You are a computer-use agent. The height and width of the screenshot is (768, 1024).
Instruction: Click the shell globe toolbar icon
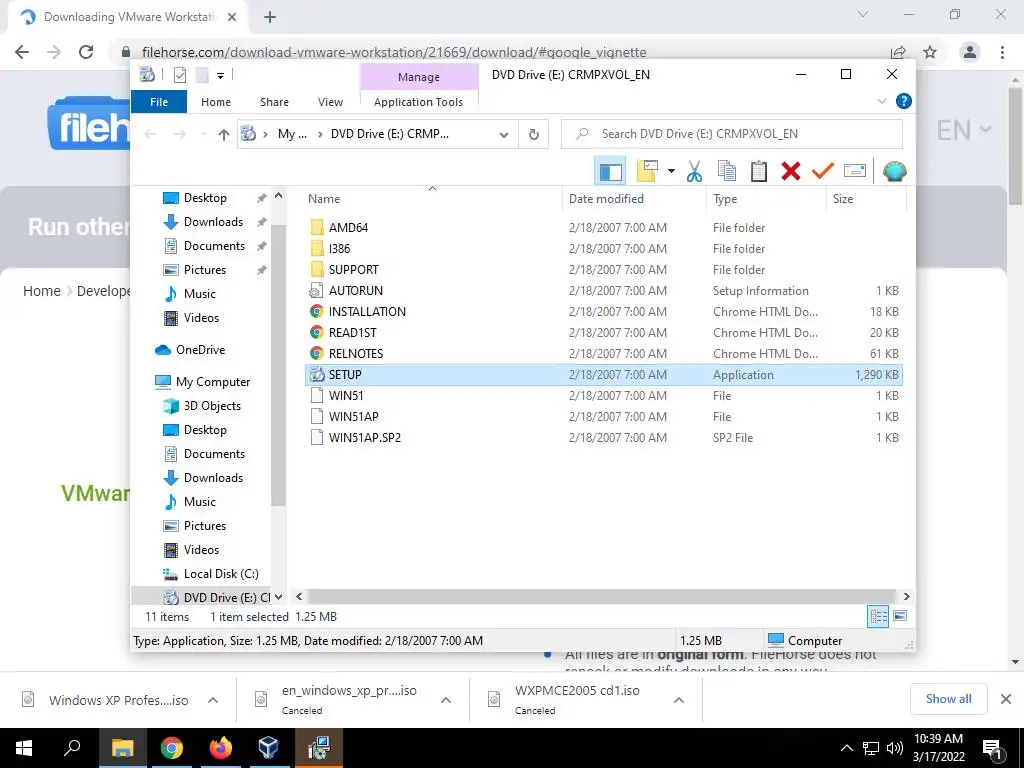click(894, 172)
